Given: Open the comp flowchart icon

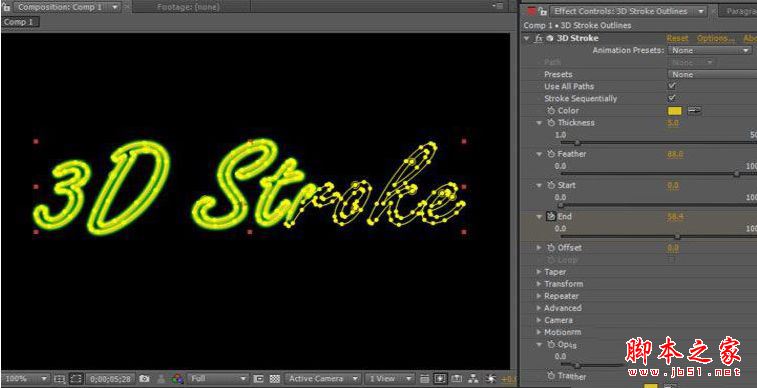Looking at the screenshot, I should [474, 379].
